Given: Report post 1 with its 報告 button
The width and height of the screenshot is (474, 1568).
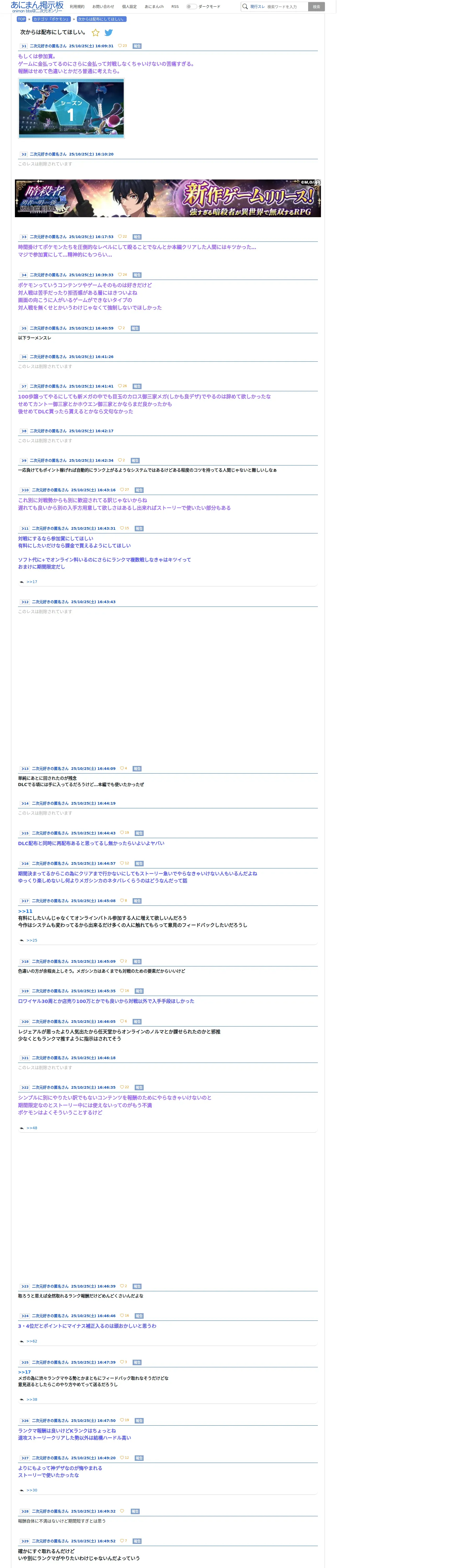Looking at the screenshot, I should coord(137,46).
